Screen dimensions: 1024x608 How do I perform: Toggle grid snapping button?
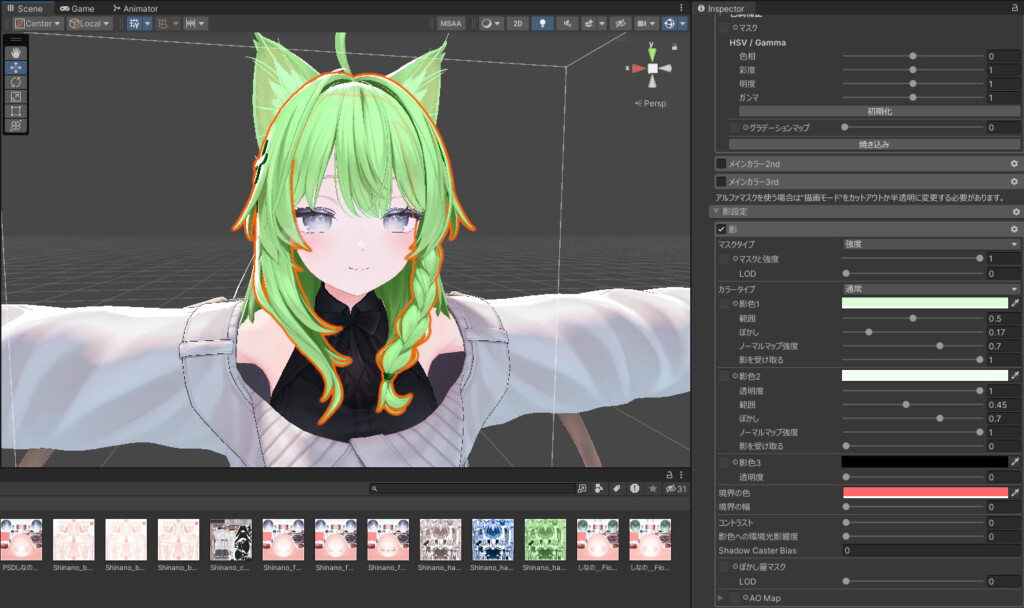(x=163, y=24)
